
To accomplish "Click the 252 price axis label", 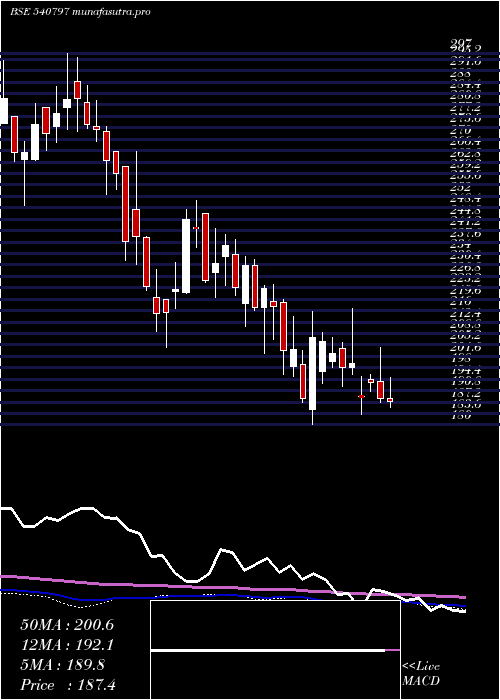I will pyautogui.click(x=459, y=188).
